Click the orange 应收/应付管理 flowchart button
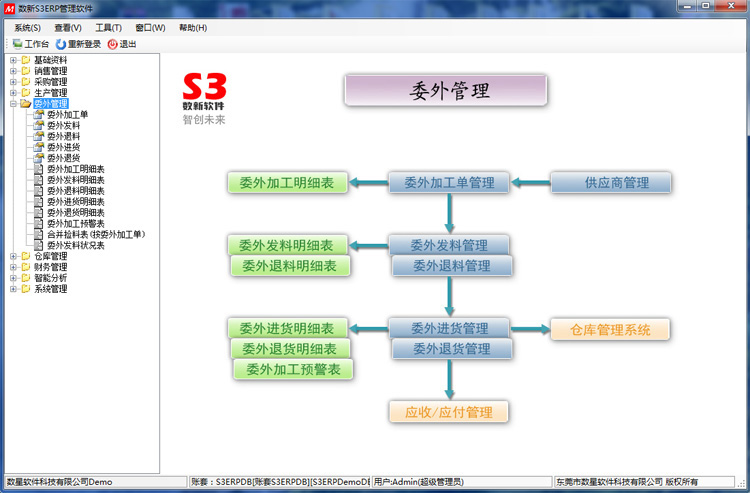This screenshot has width=750, height=493. tap(449, 412)
